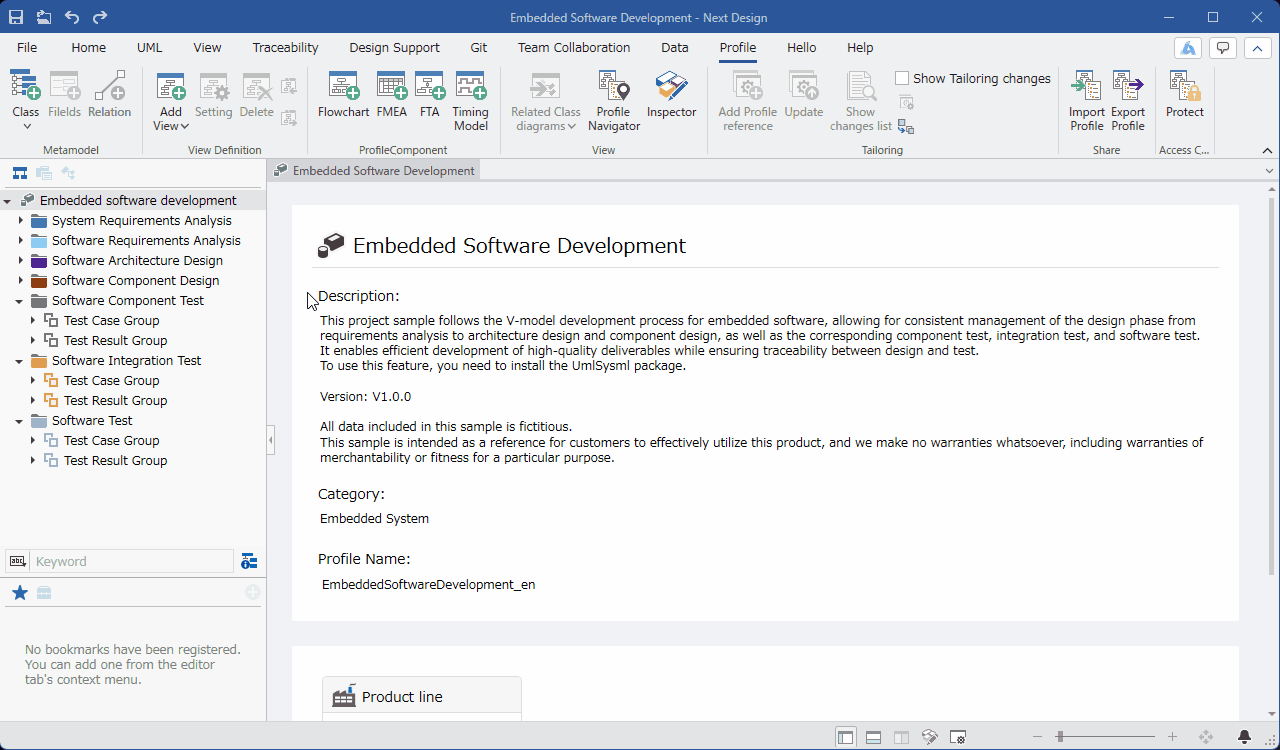Click the zoom out minus icon

pyautogui.click(x=1037, y=737)
